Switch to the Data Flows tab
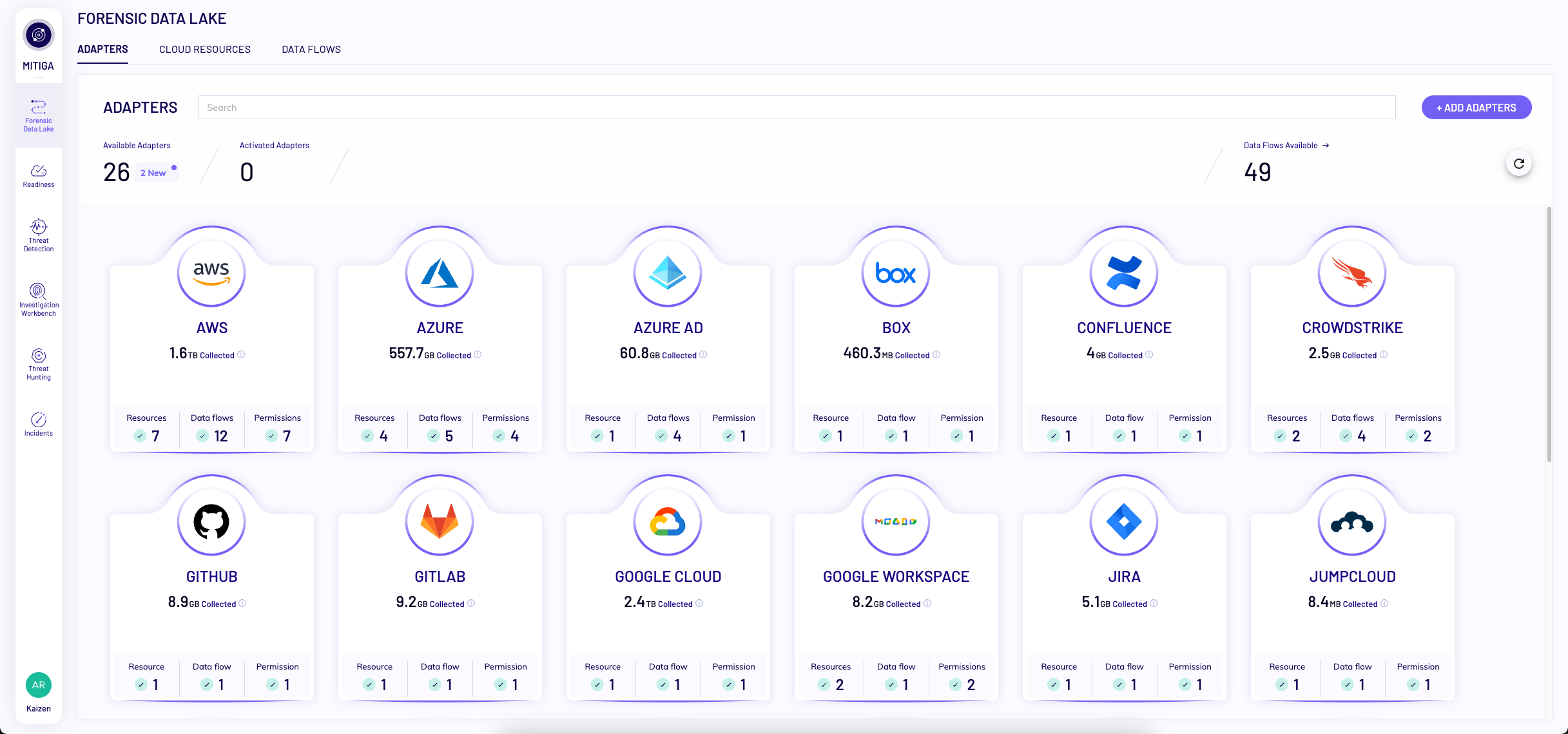Screen dimensions: 1568x734 (311, 49)
